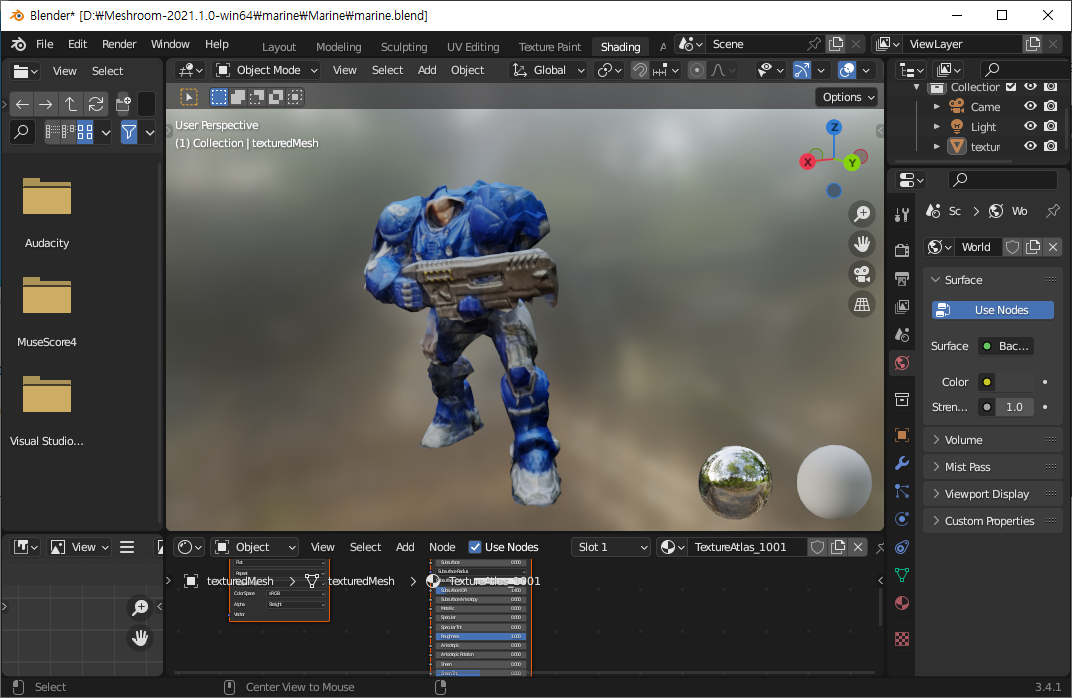Toggle snapping magnet in viewport header

(x=640, y=70)
